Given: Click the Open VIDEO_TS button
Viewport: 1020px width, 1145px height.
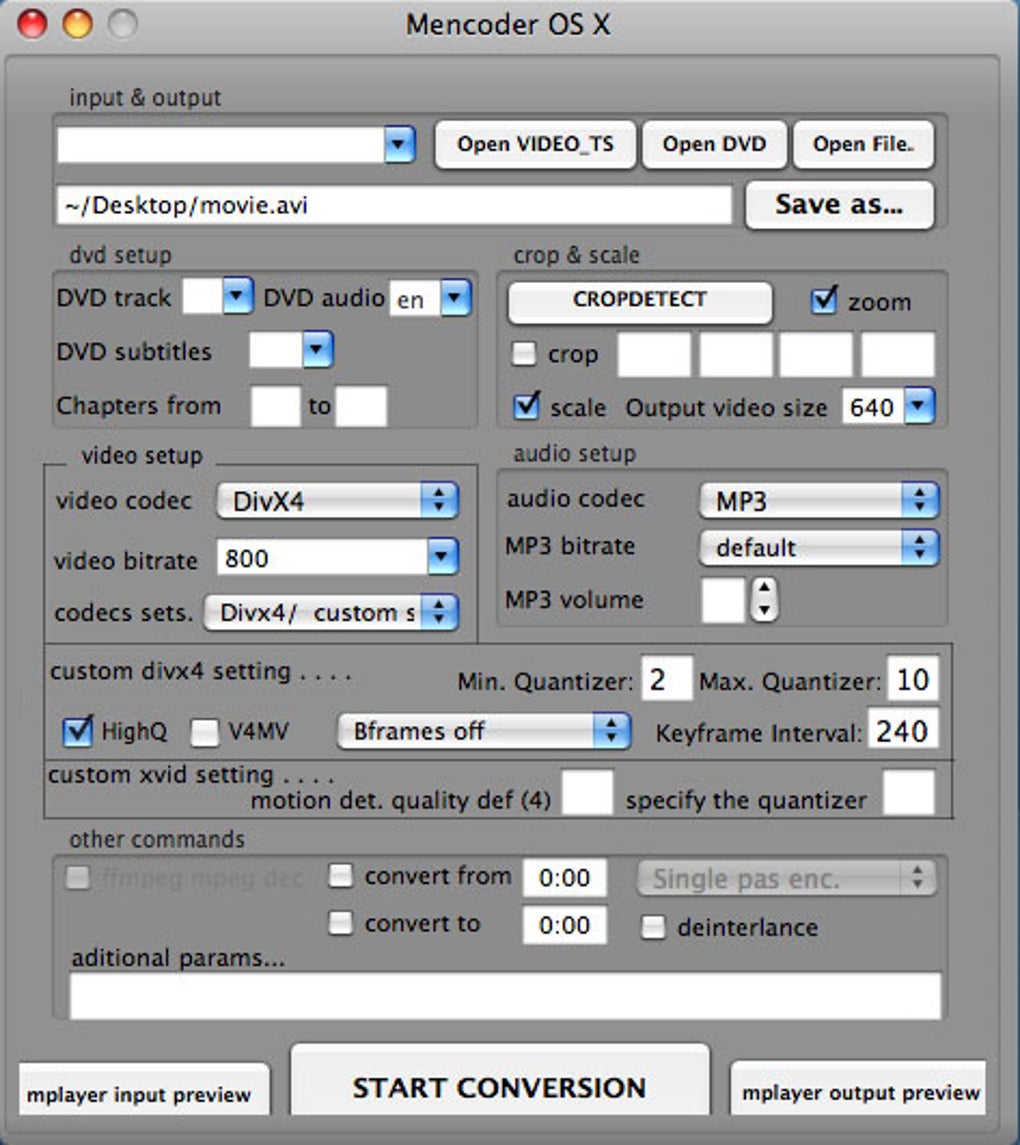Looking at the screenshot, I should tap(535, 145).
